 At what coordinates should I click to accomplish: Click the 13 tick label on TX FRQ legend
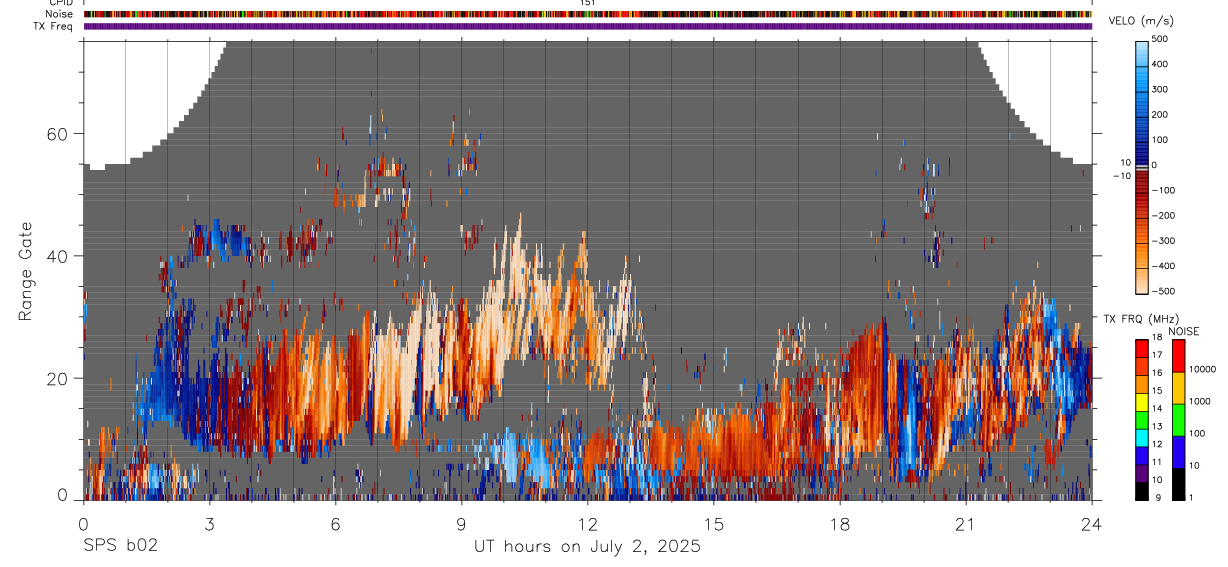coord(1158,427)
